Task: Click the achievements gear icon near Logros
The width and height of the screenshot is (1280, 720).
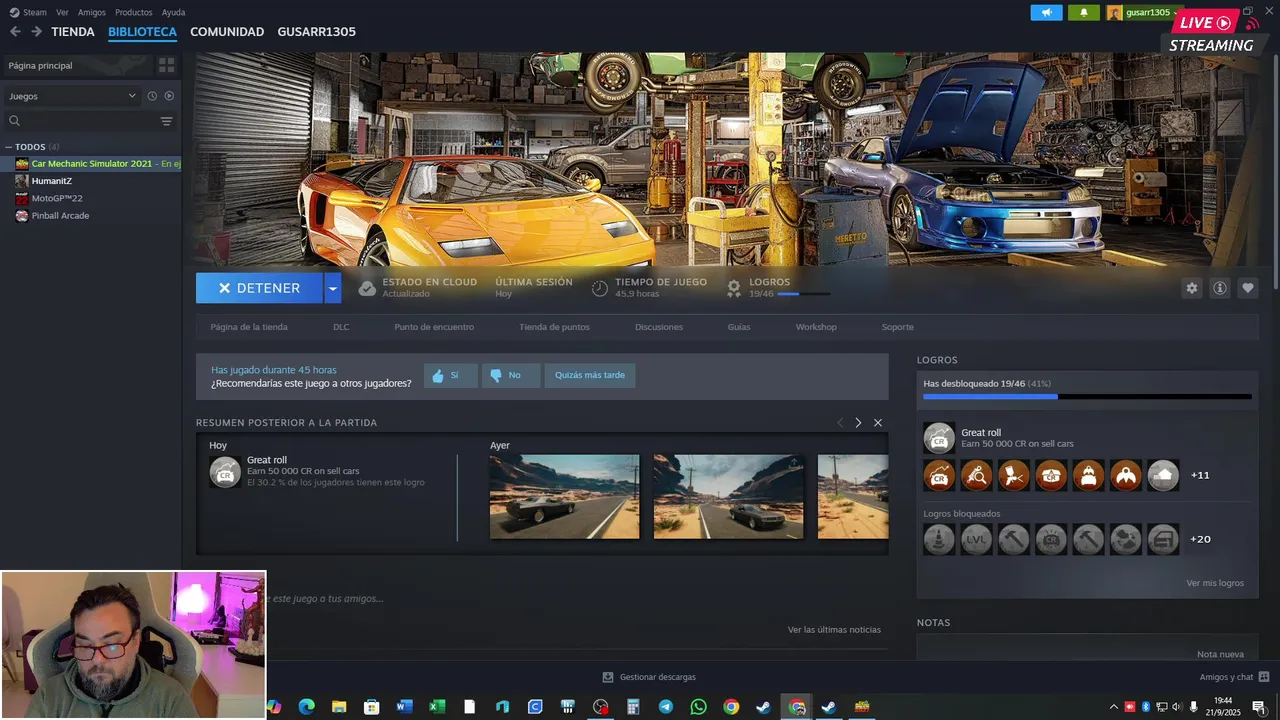Action: click(x=734, y=288)
